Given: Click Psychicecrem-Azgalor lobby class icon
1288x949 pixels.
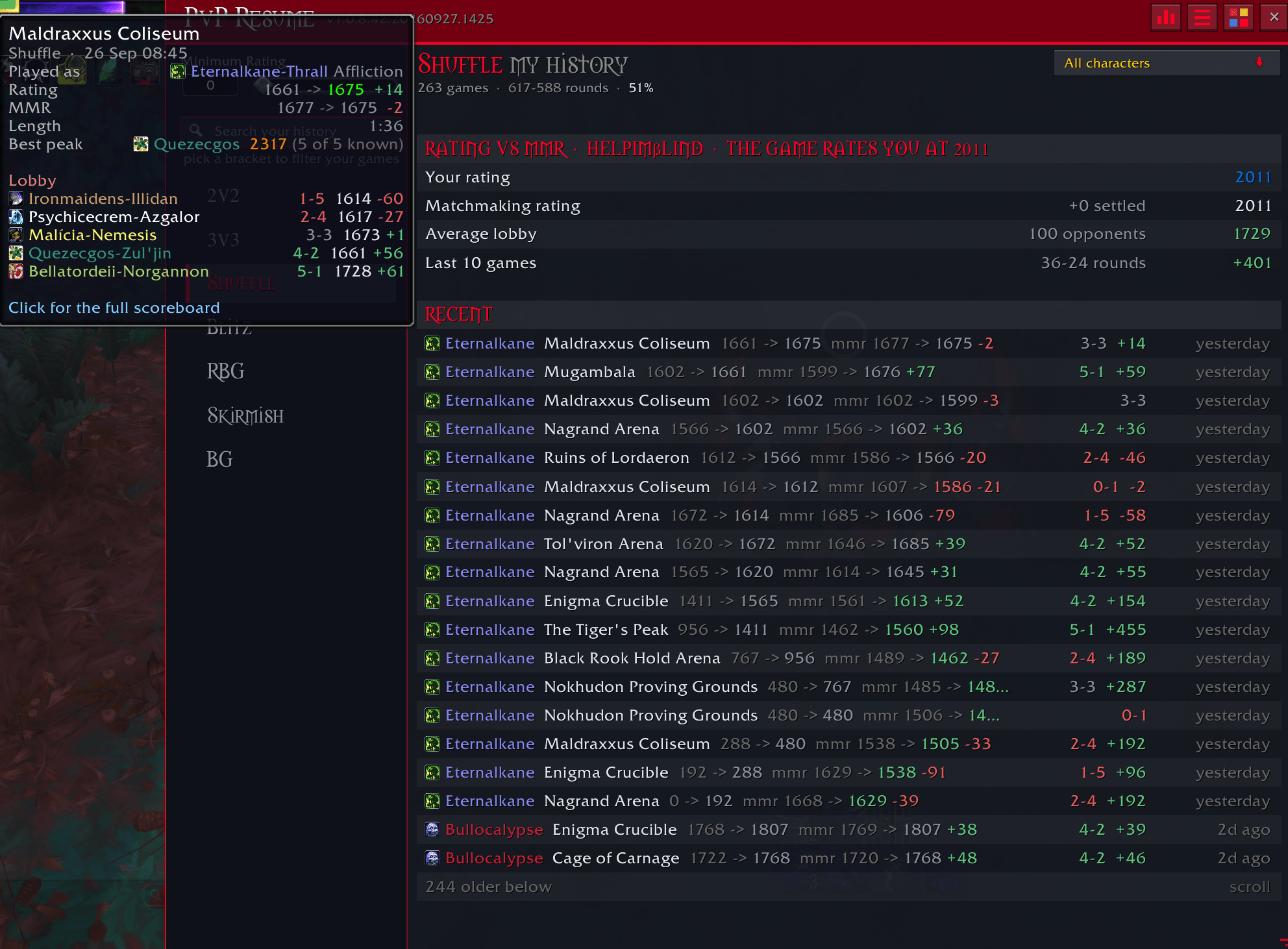Looking at the screenshot, I should tap(16, 217).
